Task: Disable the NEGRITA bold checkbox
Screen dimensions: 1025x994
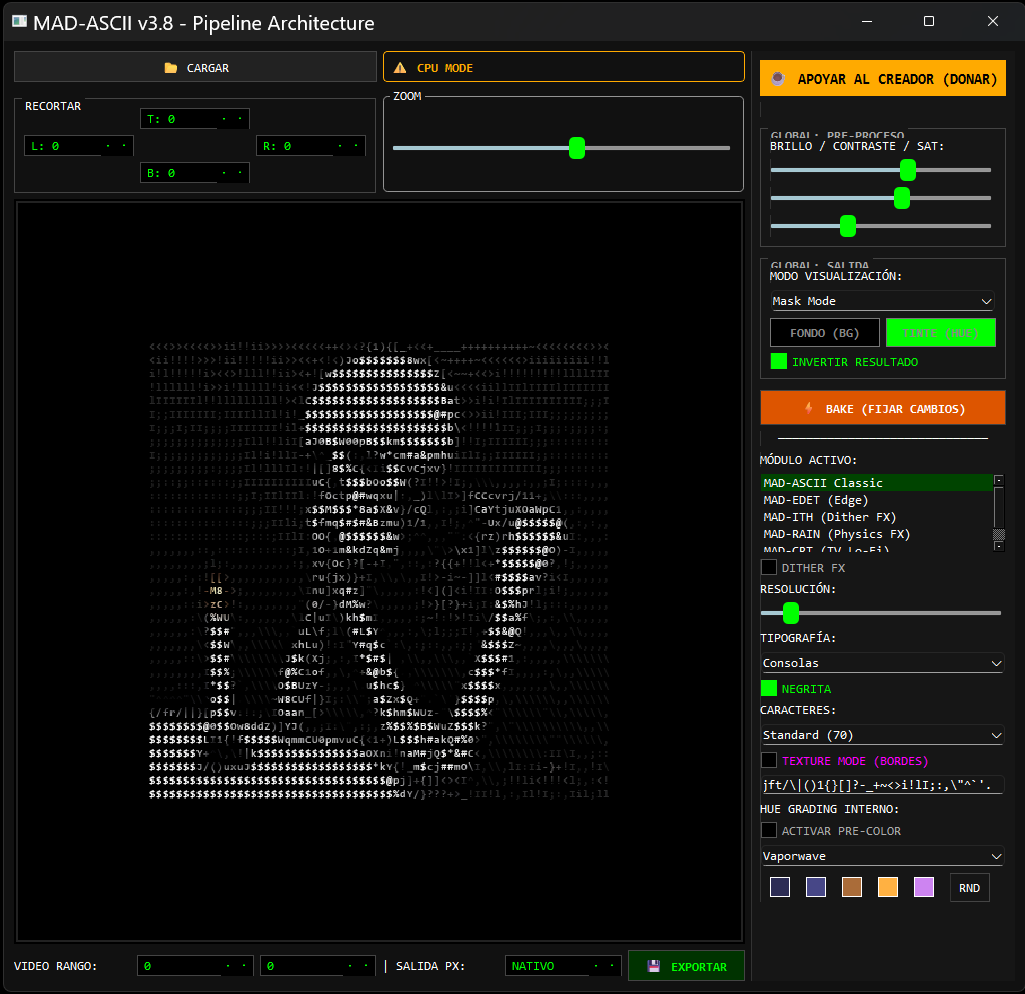Action: tap(769, 688)
